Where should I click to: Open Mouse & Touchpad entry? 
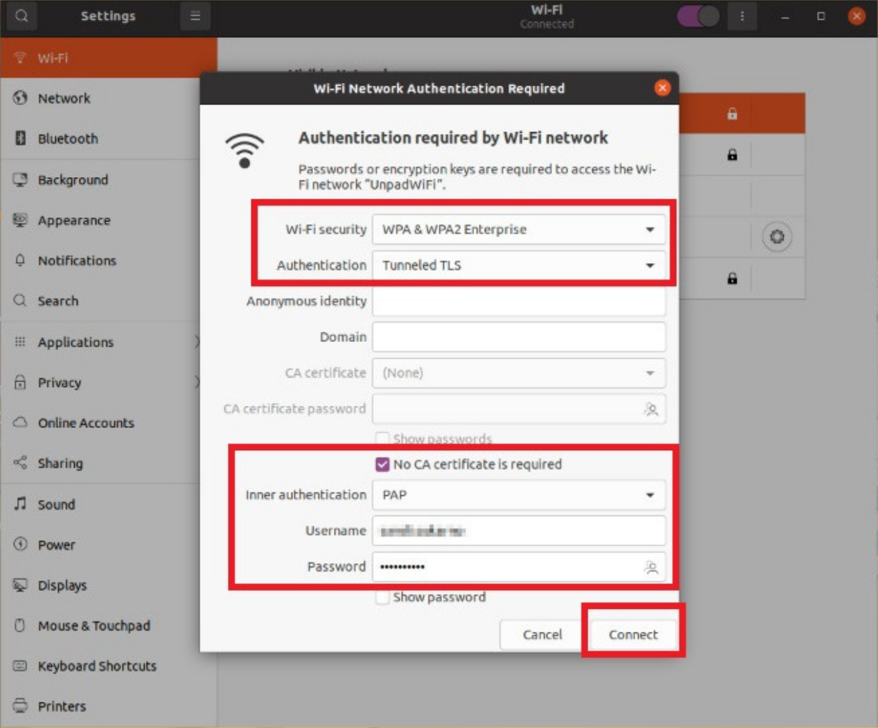click(x=109, y=626)
